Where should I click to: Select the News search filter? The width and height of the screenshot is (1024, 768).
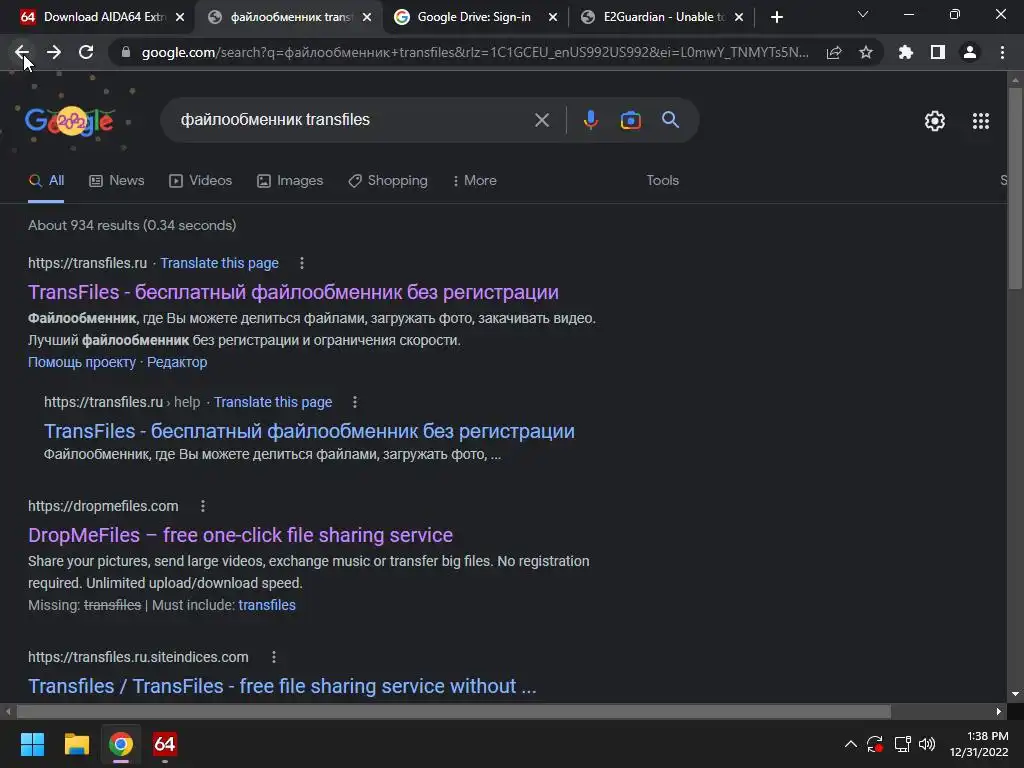click(x=116, y=181)
